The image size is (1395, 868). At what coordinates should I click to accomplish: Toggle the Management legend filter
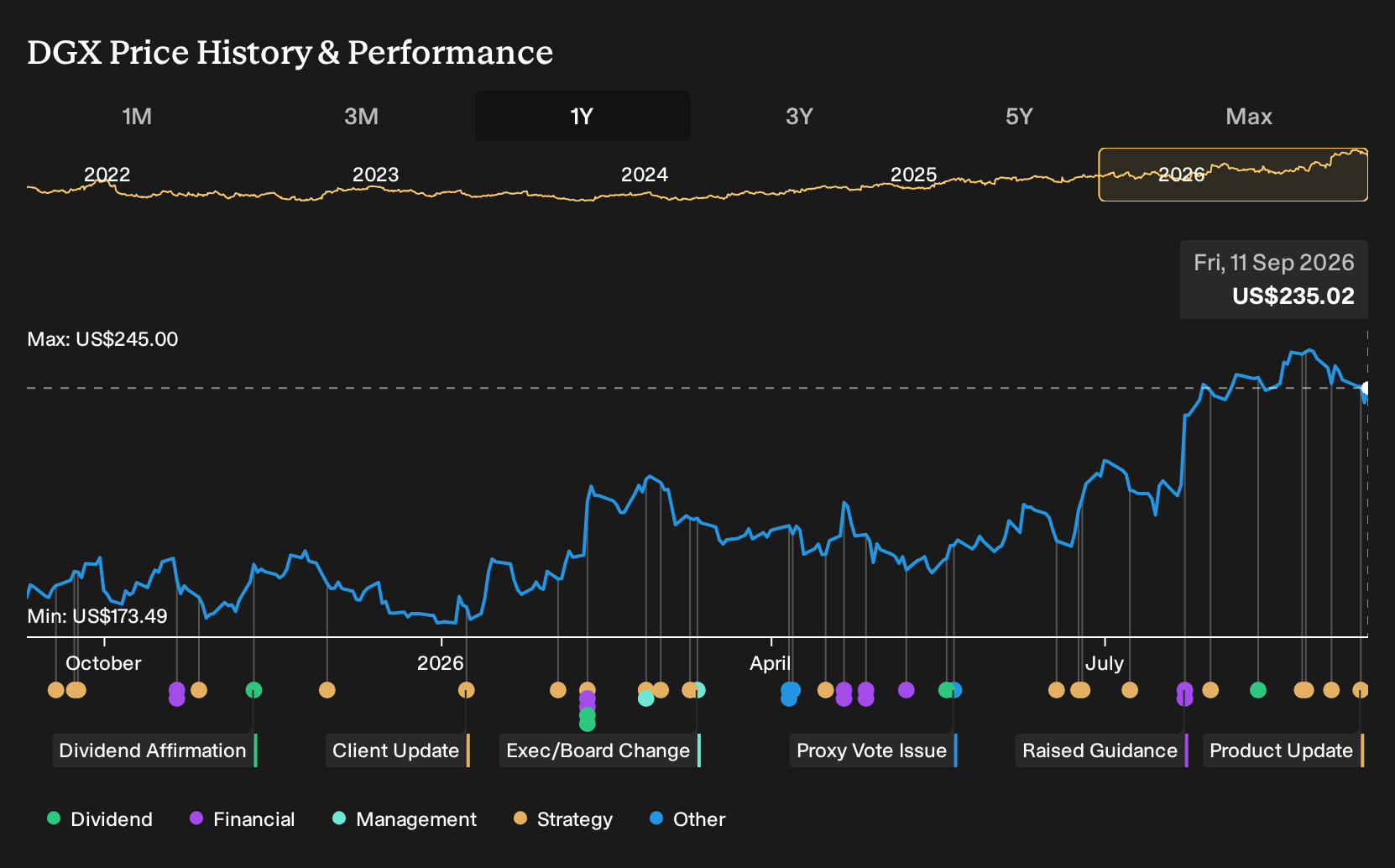point(405,819)
